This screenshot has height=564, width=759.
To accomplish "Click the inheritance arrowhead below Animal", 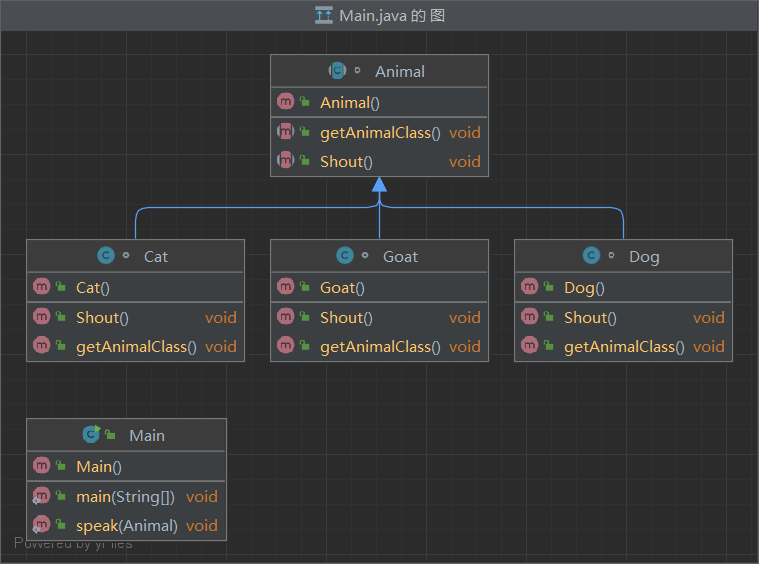I will 379,185.
